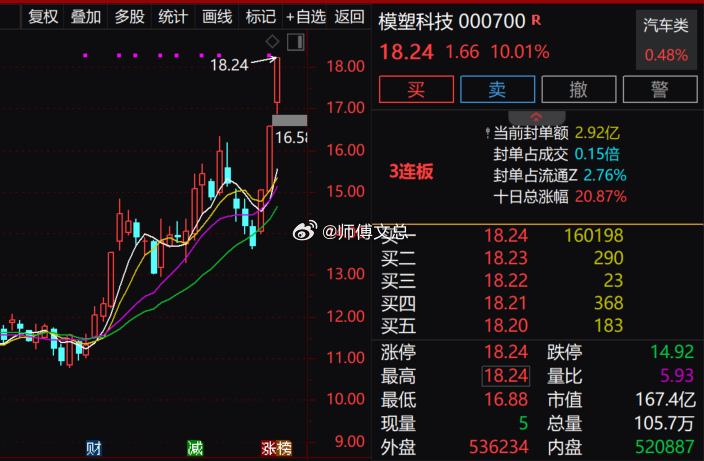
Task: Select the 买二 price 18.23
Action: click(506, 258)
